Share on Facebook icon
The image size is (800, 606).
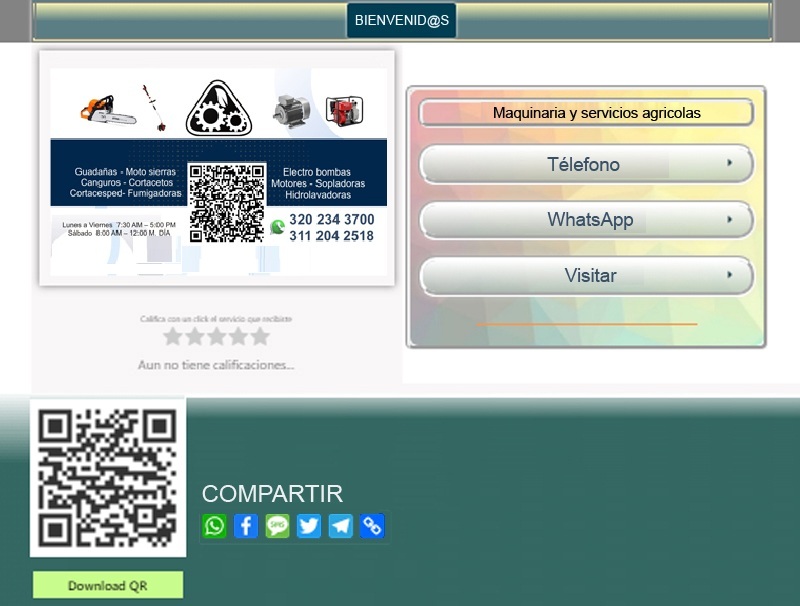tap(246, 526)
